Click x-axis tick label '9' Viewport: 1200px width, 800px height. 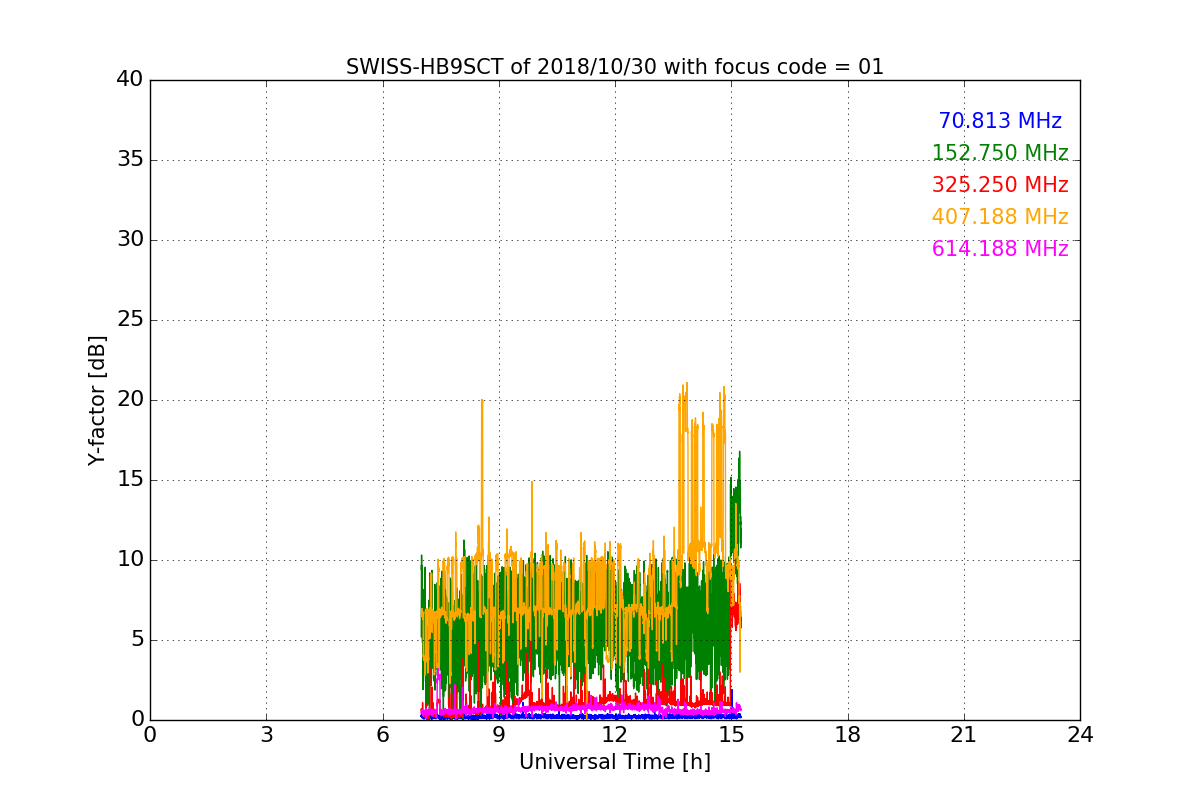click(x=499, y=735)
